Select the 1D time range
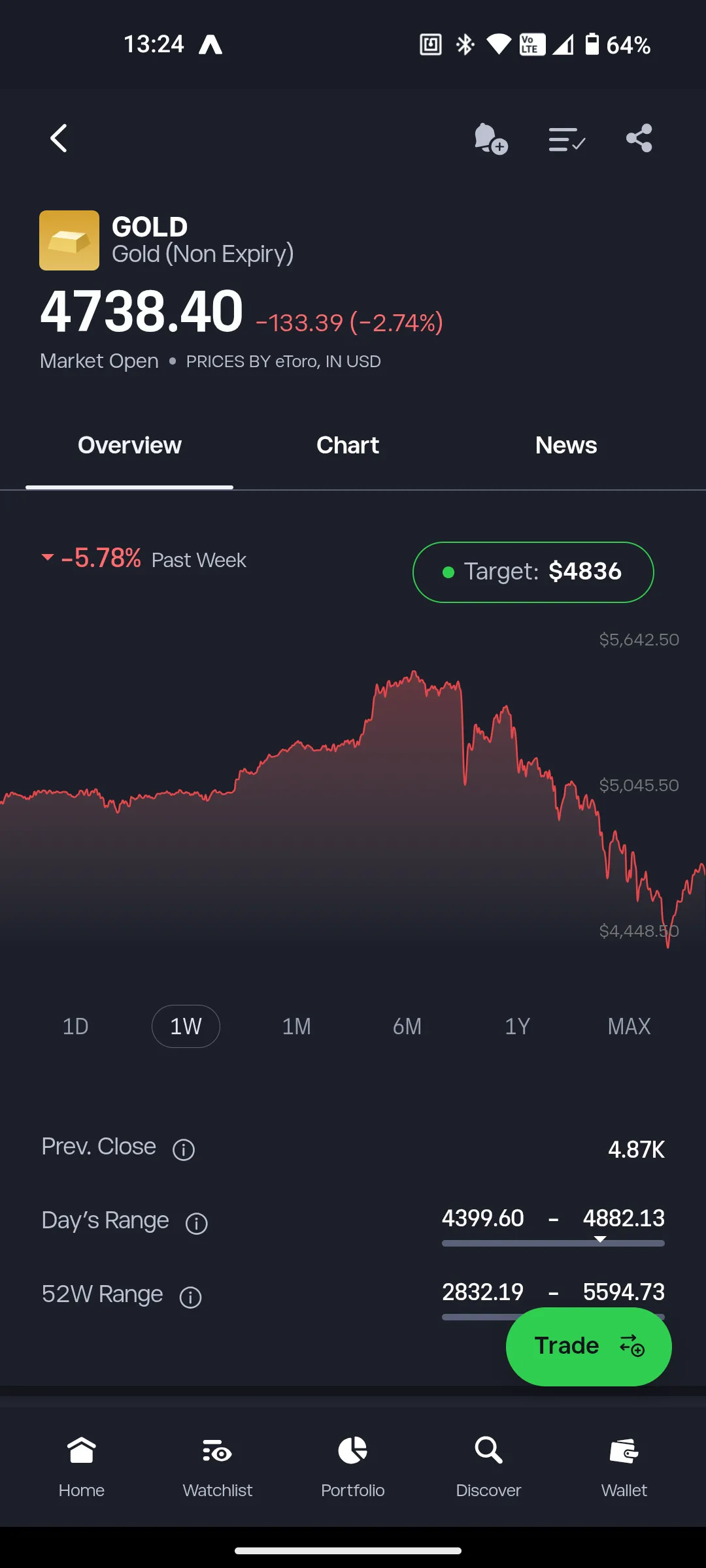 [x=75, y=1026]
